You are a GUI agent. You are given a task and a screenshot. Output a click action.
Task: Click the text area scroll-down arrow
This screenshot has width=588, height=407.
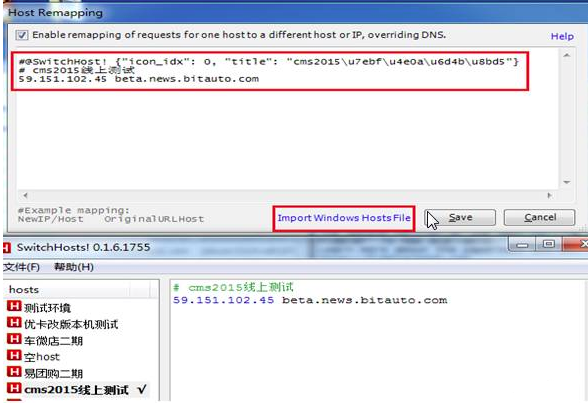[567, 182]
